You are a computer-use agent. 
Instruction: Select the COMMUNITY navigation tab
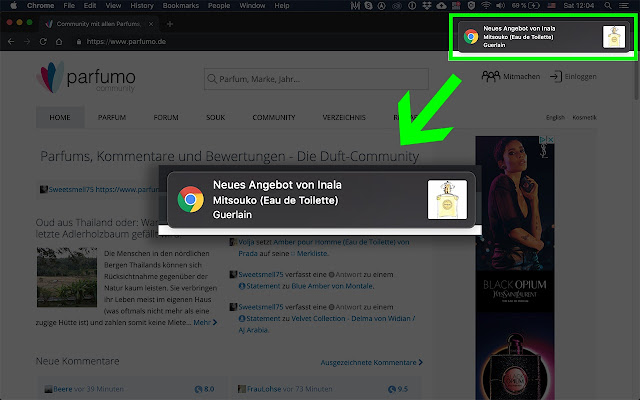(x=273, y=118)
